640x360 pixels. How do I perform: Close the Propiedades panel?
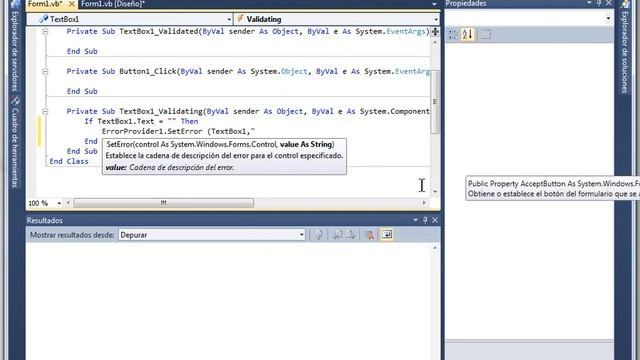tap(608, 3)
